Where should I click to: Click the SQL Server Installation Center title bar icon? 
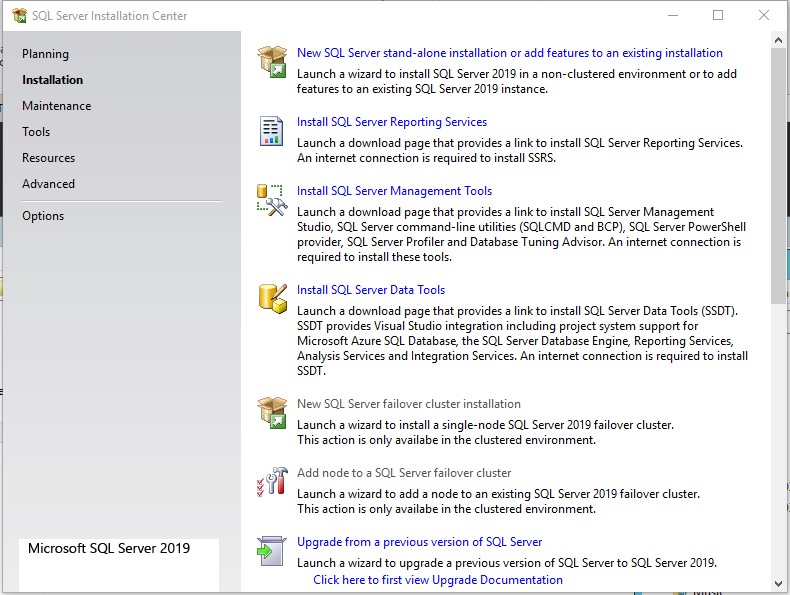[19, 16]
